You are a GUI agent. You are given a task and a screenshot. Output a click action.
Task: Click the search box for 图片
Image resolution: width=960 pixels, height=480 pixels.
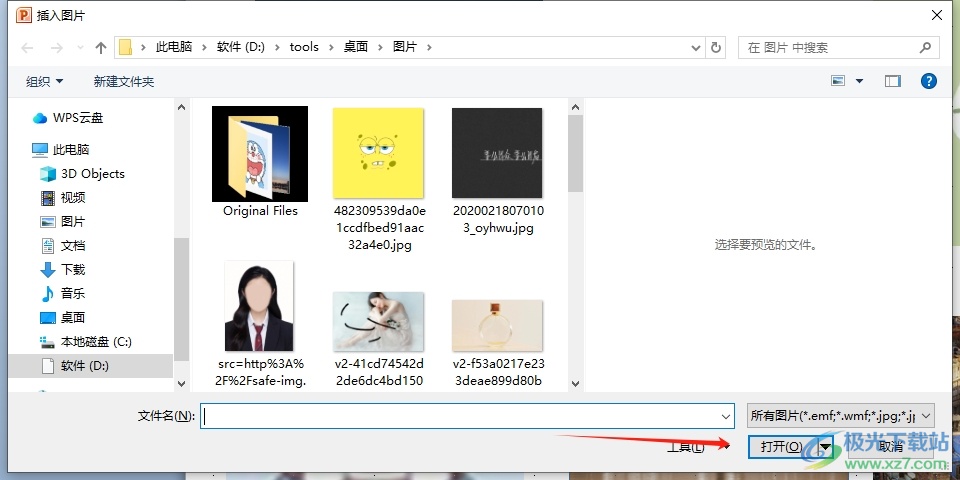coord(830,47)
